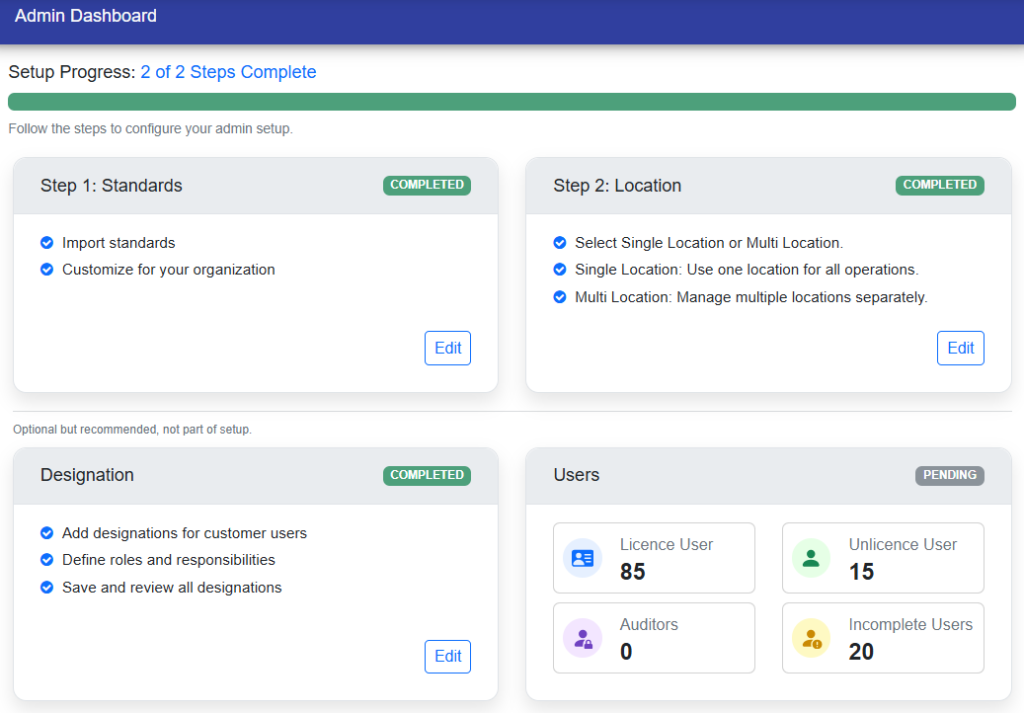Screen dimensions: 1024x713
Task: Open the Incomplete Users warning-user icon
Action: click(x=811, y=638)
